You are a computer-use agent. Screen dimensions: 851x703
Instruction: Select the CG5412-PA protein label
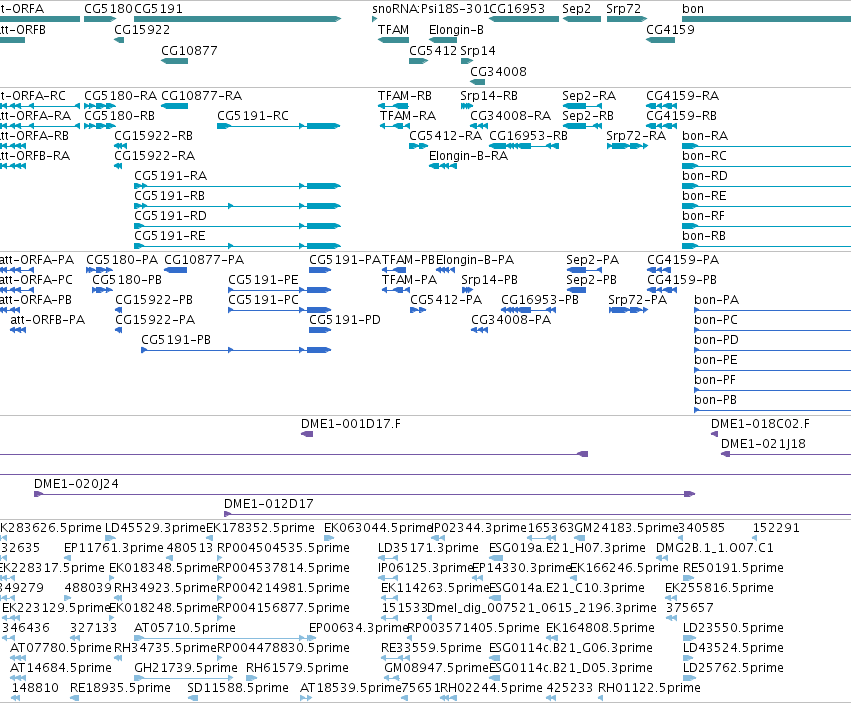tap(446, 300)
